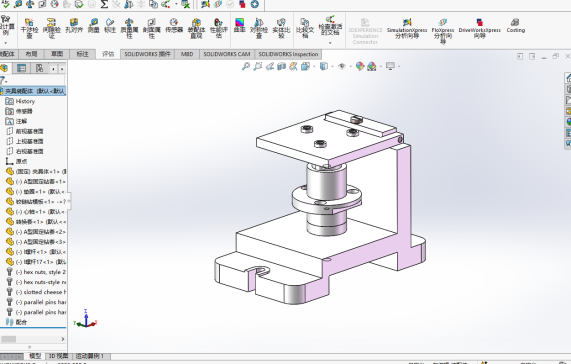Switch to ConfigurationManager panel tab
The height and width of the screenshot is (364, 571).
[x=39, y=68]
